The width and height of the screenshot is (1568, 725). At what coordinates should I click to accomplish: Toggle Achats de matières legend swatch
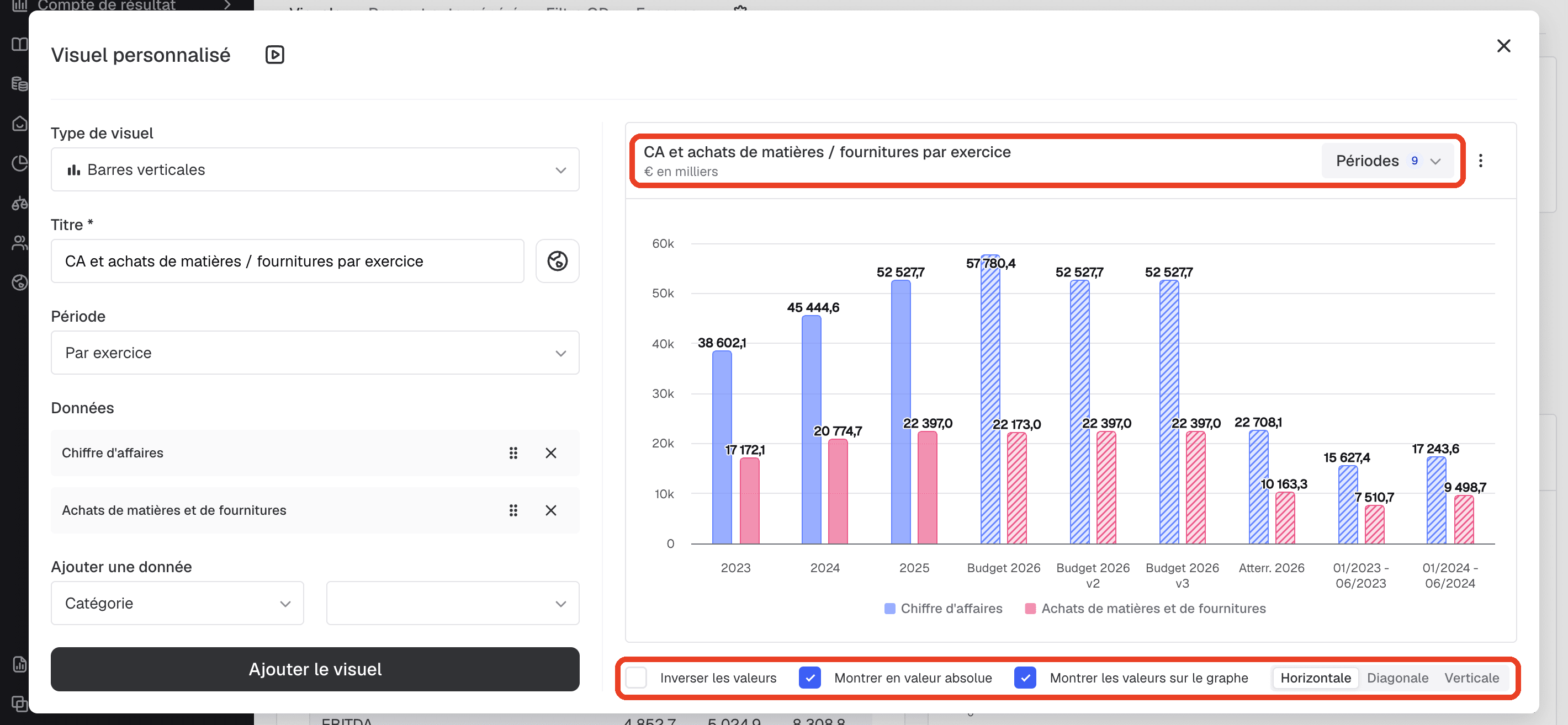click(1030, 608)
